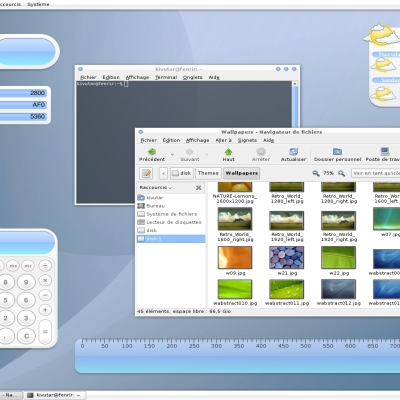The height and width of the screenshot is (400, 400).
Task: Click calculator multiply key
Action: (45, 280)
